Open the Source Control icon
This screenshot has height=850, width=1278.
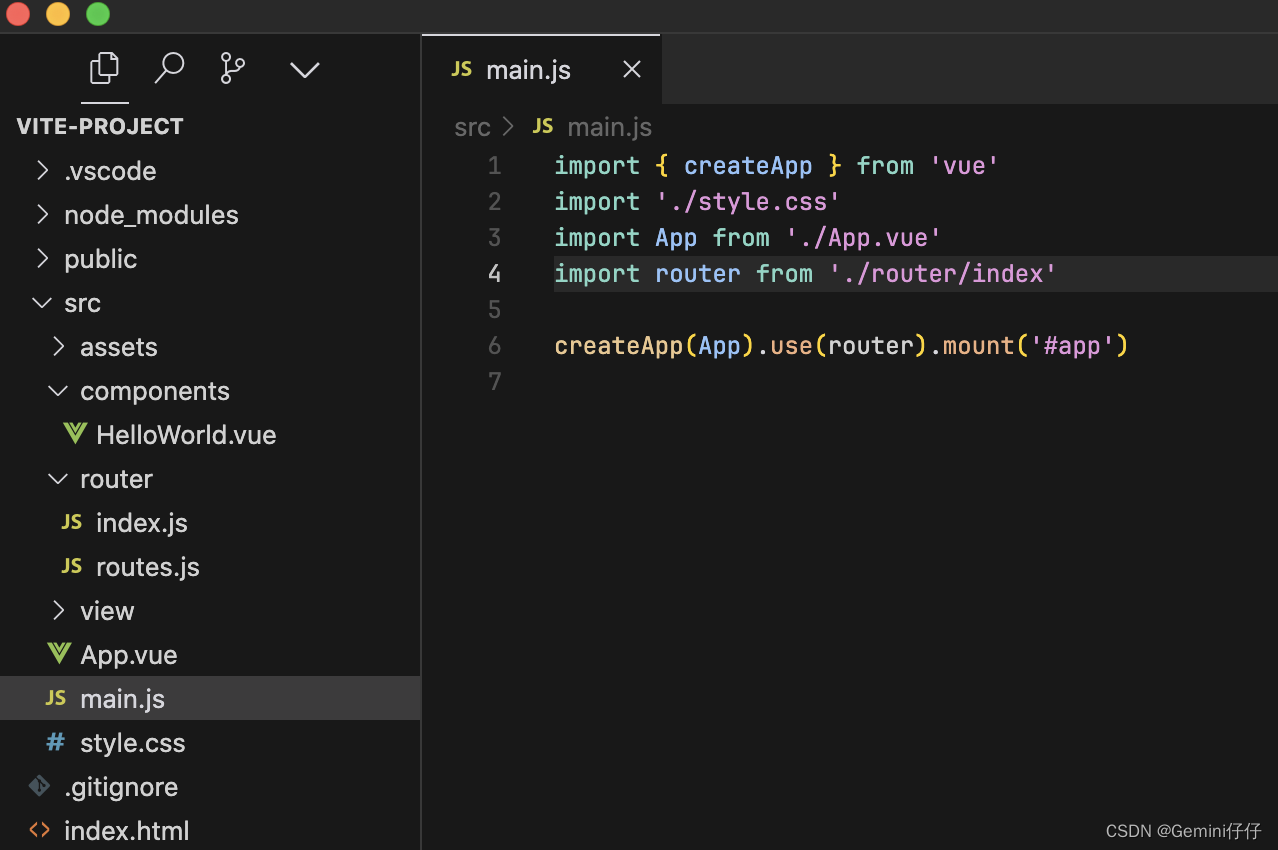233,68
